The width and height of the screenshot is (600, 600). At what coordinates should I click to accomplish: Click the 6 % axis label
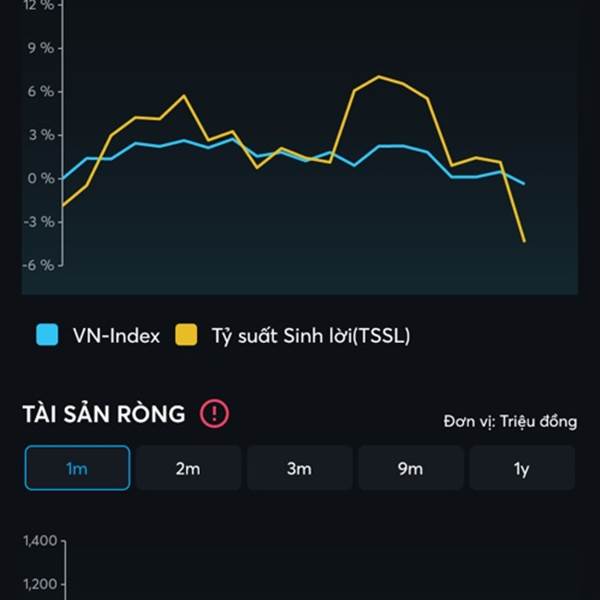click(x=41, y=91)
